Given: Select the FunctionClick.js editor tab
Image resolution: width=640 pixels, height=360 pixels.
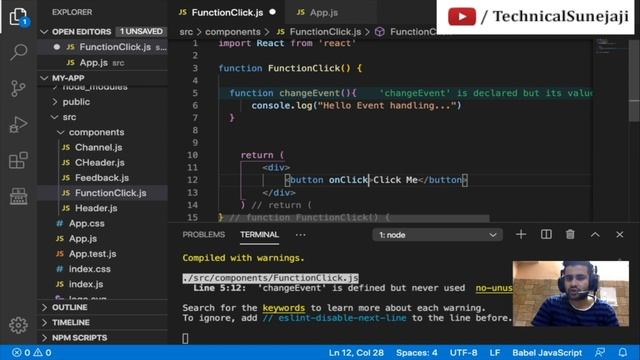Looking at the screenshot, I should click(227, 13).
